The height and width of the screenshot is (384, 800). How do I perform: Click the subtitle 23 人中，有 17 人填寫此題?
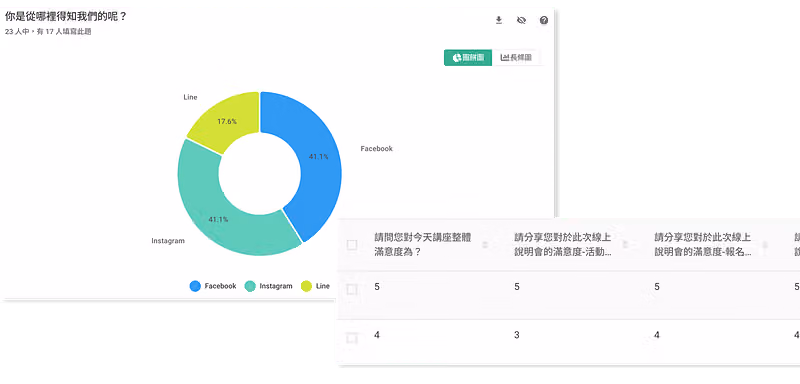48,32
